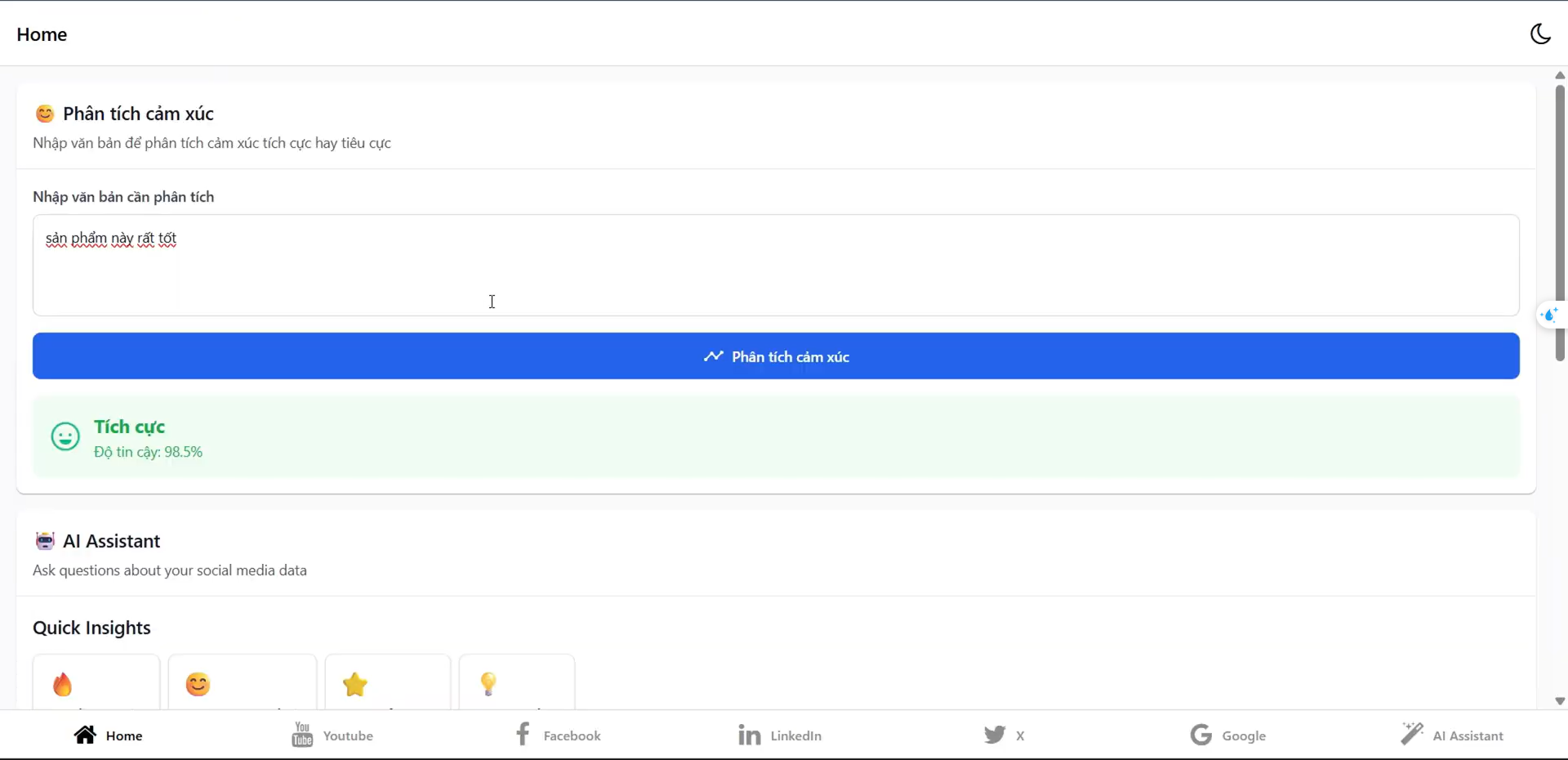Image resolution: width=1568 pixels, height=760 pixels.
Task: Click the star rating insight icon
Action: (354, 686)
